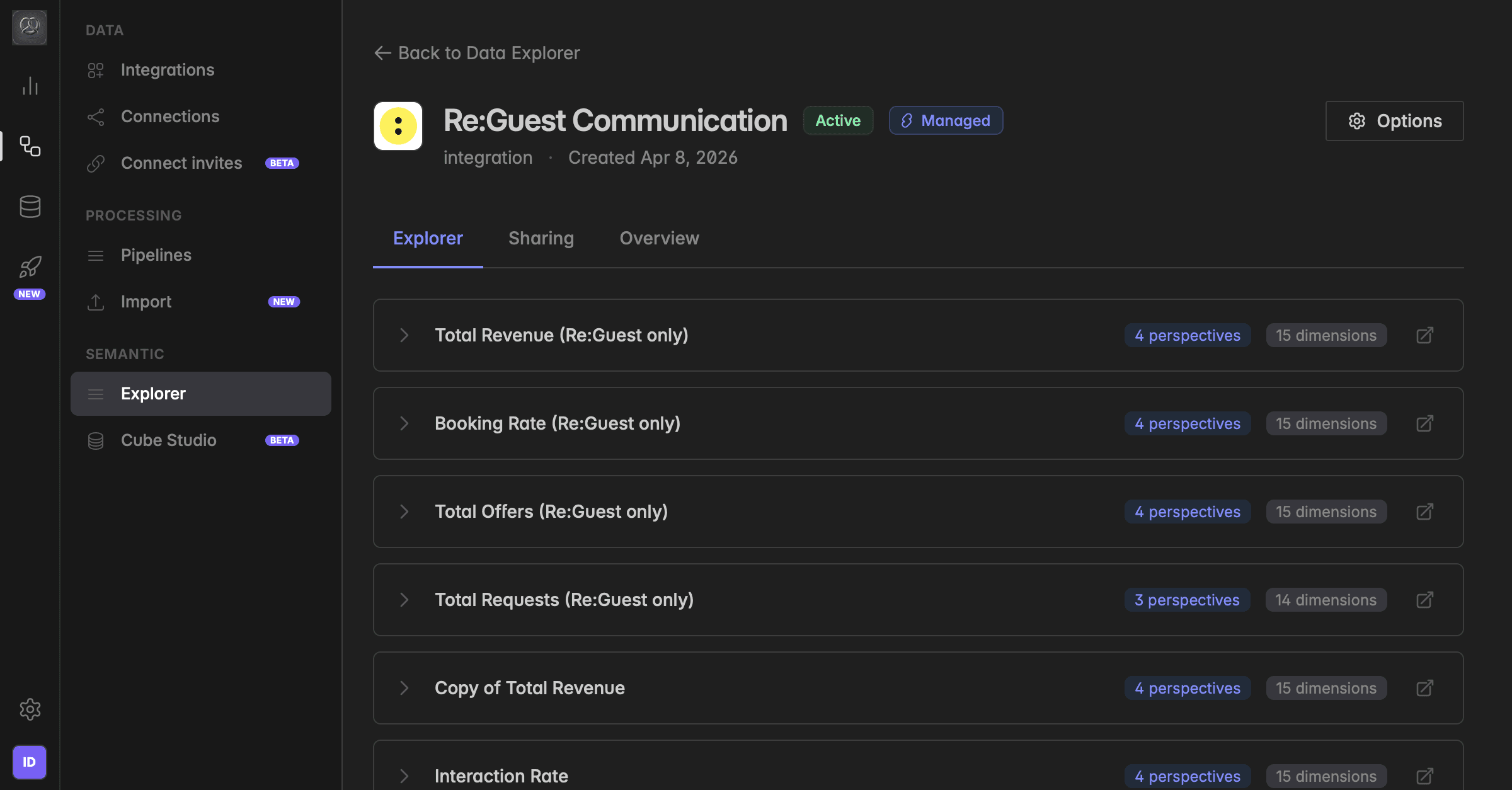
Task: Open the analytics bar chart icon in rail
Action: pos(30,86)
